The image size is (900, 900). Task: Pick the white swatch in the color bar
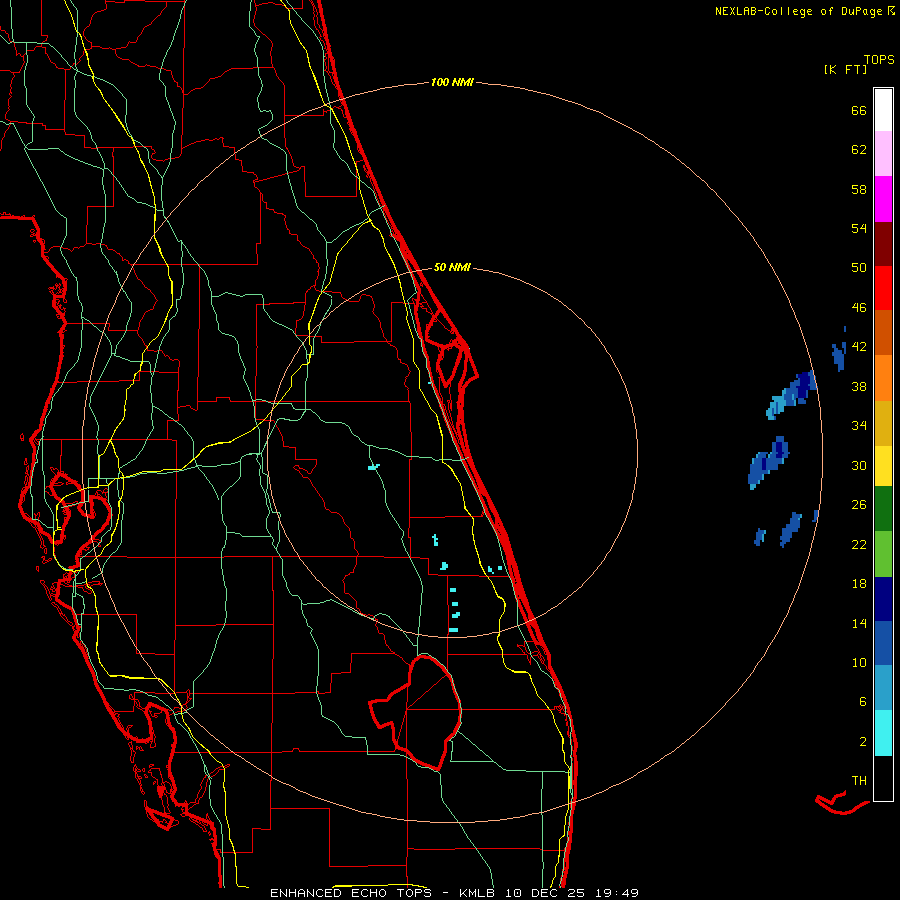click(x=883, y=110)
